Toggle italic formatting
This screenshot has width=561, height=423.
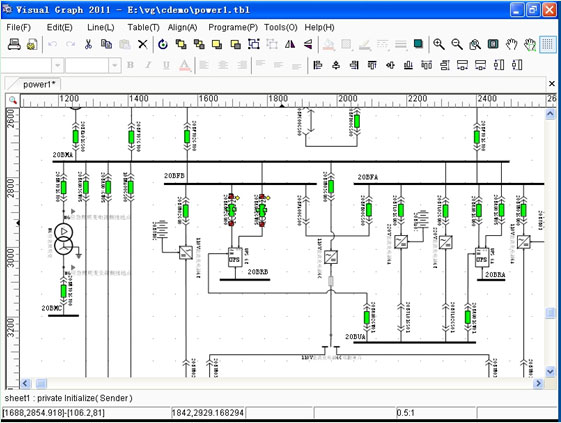pos(148,65)
